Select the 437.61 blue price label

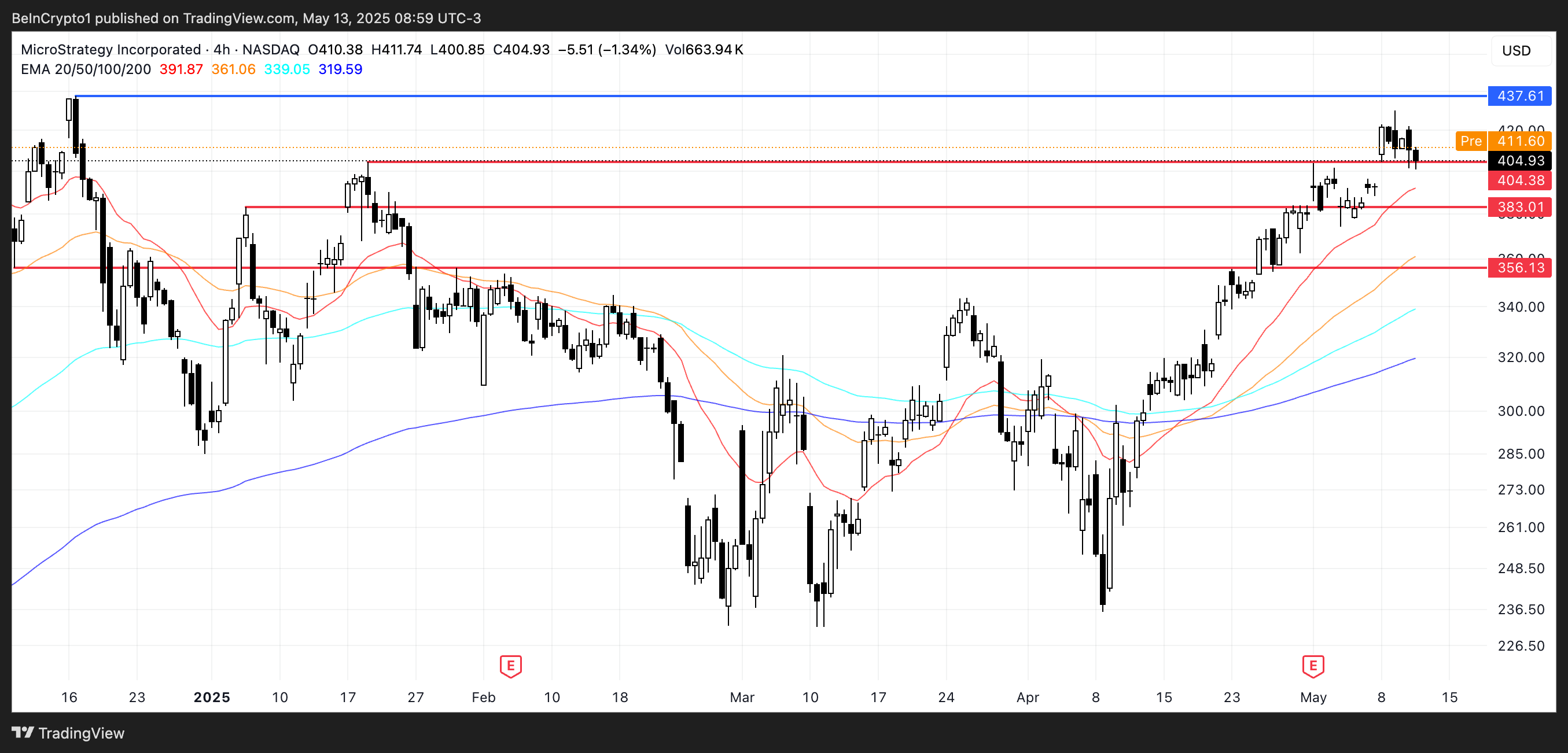1519,95
